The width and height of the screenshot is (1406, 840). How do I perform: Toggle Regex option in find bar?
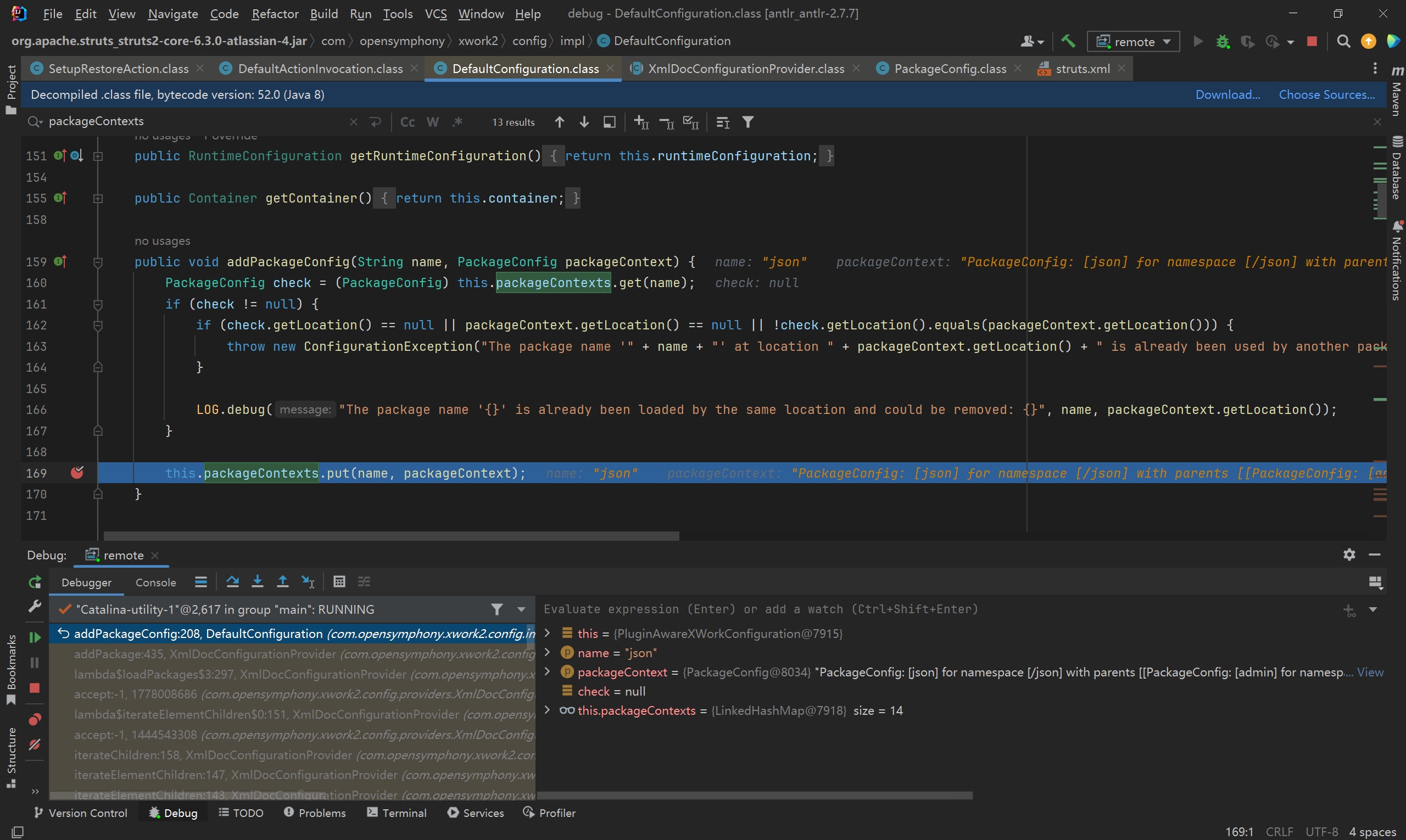coord(457,122)
